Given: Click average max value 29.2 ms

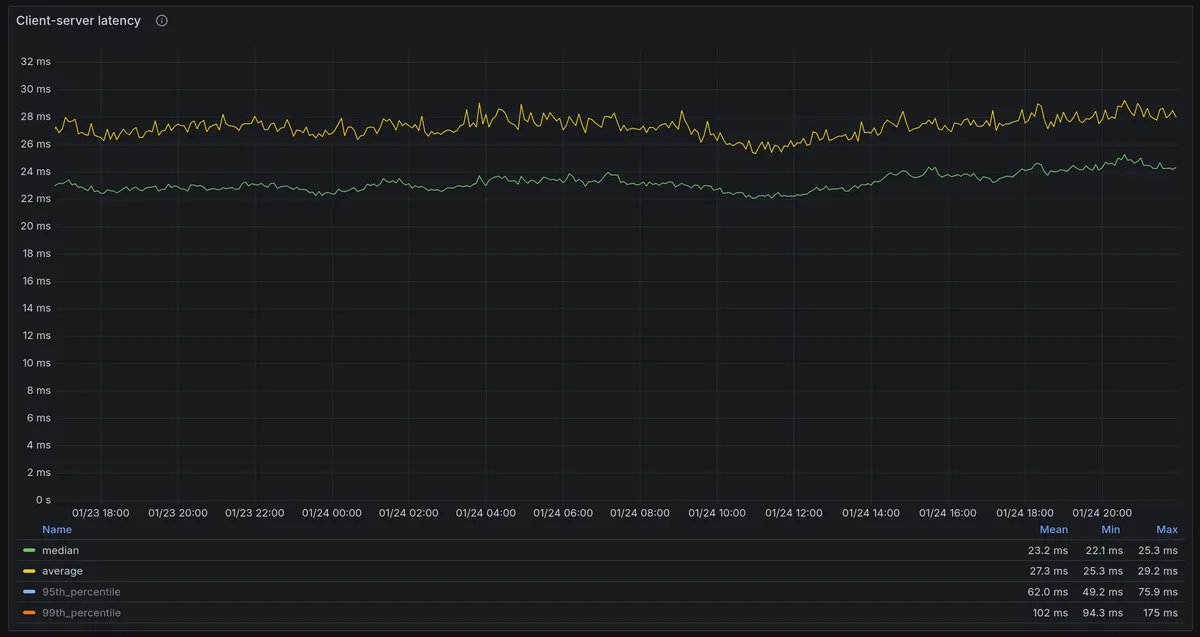Looking at the screenshot, I should tap(1158, 571).
